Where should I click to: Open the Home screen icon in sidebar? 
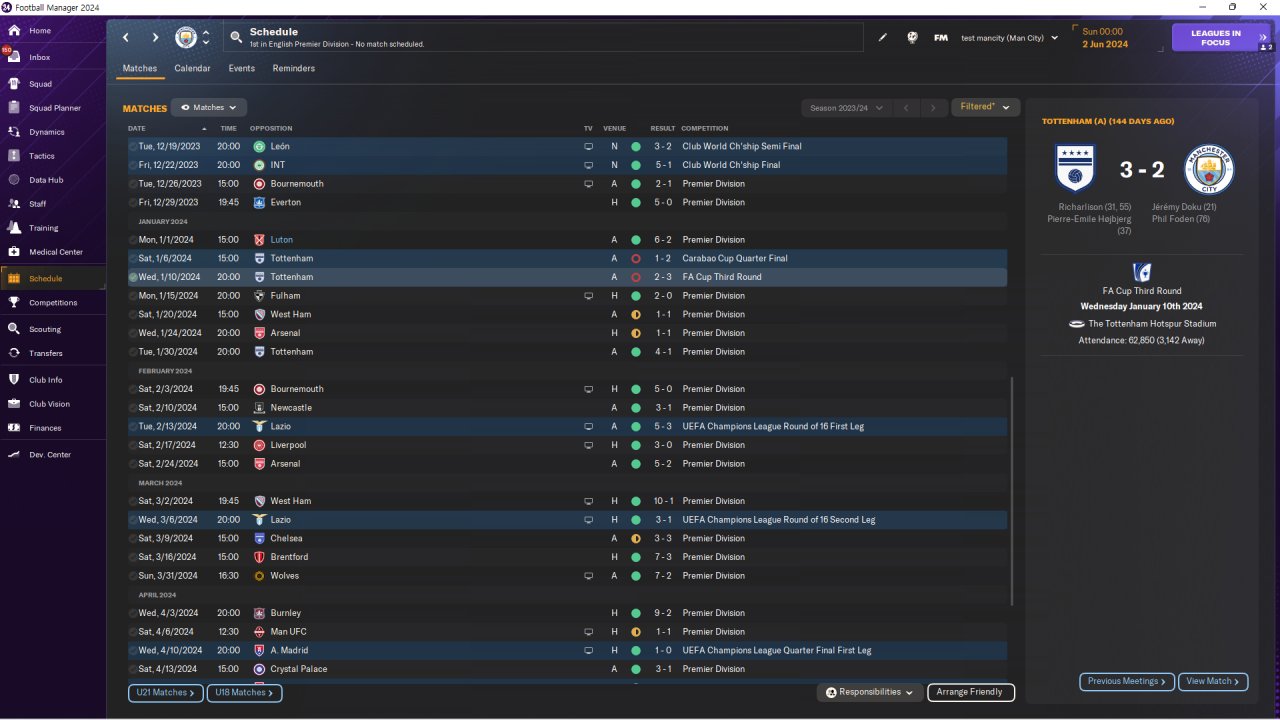click(14, 31)
